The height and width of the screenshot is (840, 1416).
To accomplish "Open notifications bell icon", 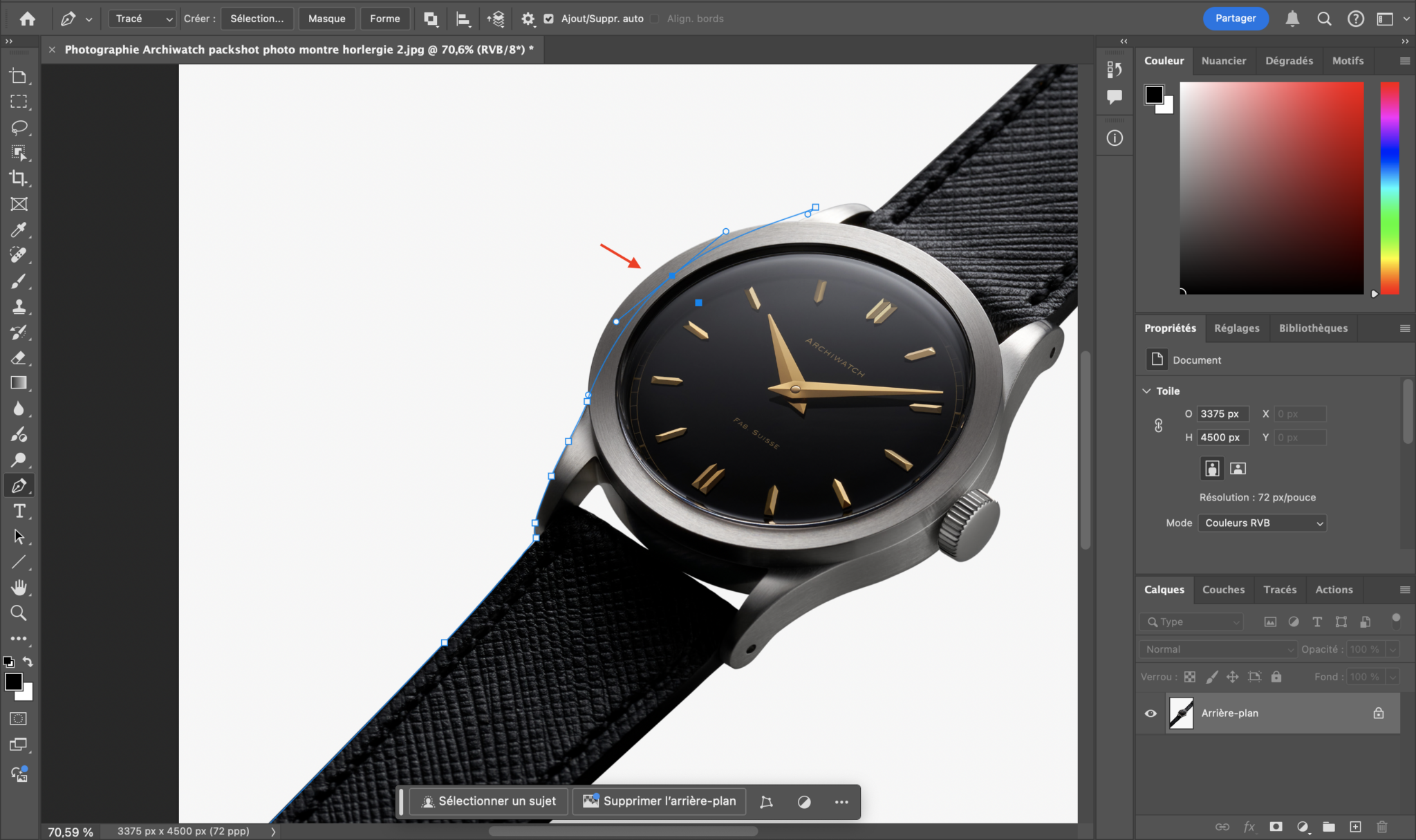I will [1292, 19].
